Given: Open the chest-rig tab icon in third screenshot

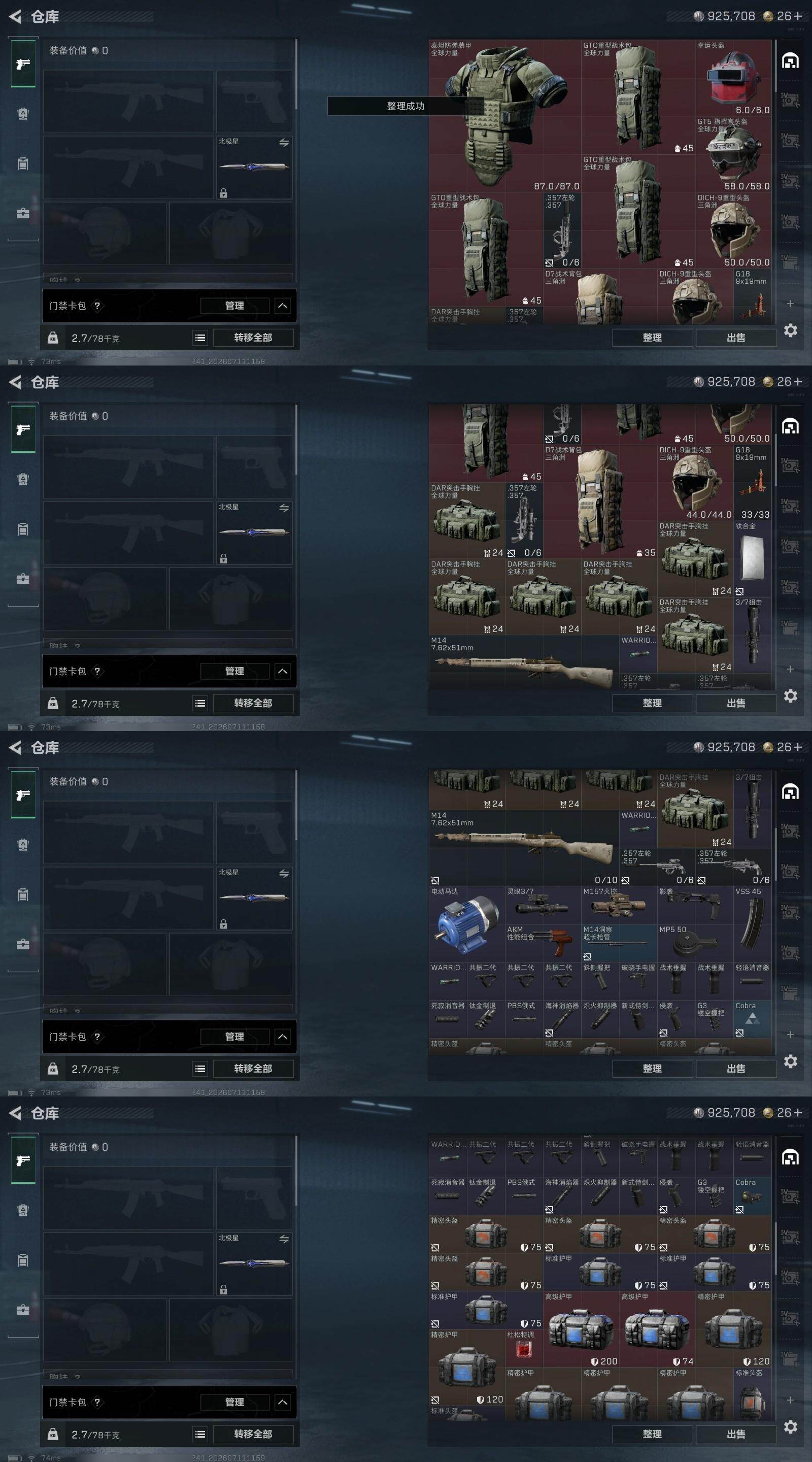Looking at the screenshot, I should click(23, 895).
